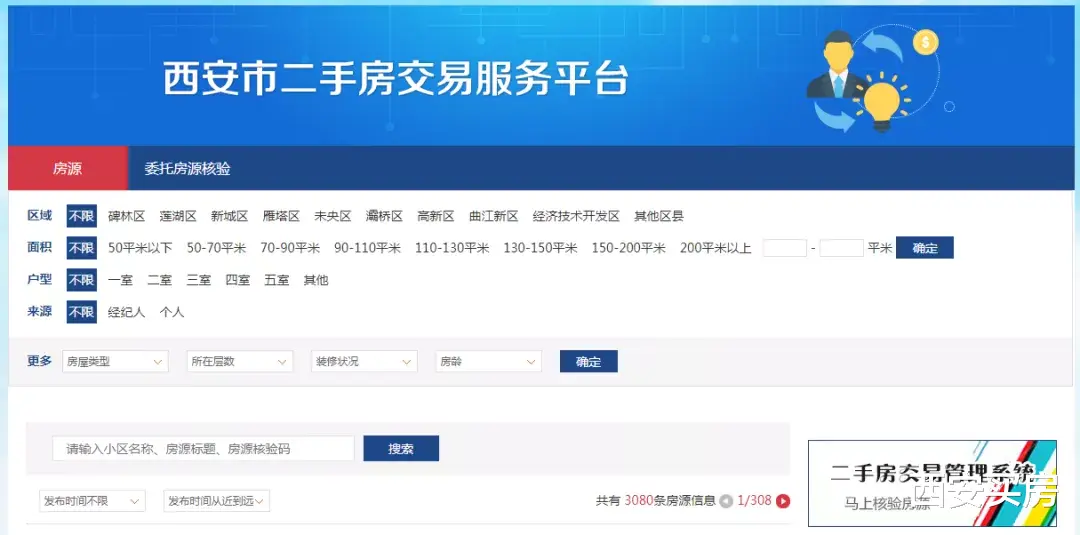Select 不限 in the 来源 row

click(x=81, y=312)
